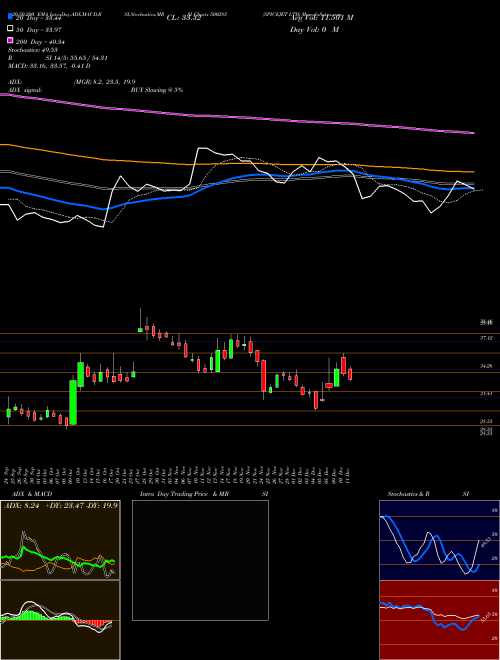Open the blue Stochastics chart panel

click(439, 540)
